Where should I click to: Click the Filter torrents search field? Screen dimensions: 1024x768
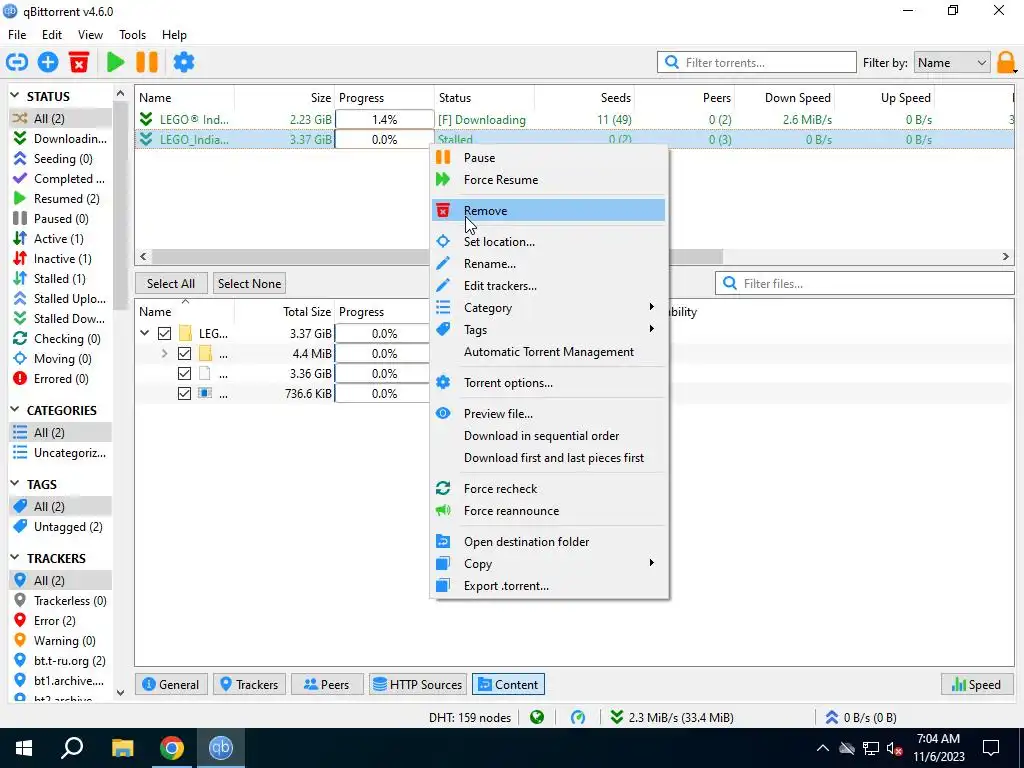pos(756,63)
